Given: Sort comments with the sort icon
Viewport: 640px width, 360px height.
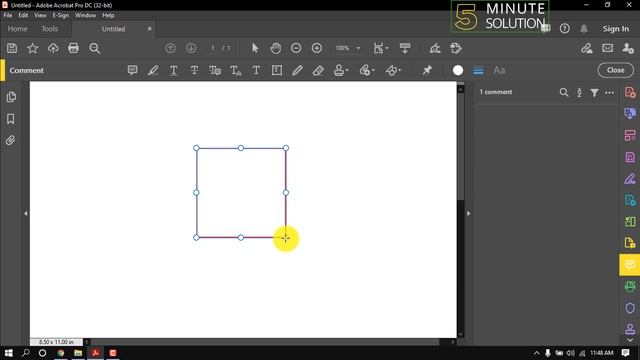Looking at the screenshot, I should click(x=579, y=93).
